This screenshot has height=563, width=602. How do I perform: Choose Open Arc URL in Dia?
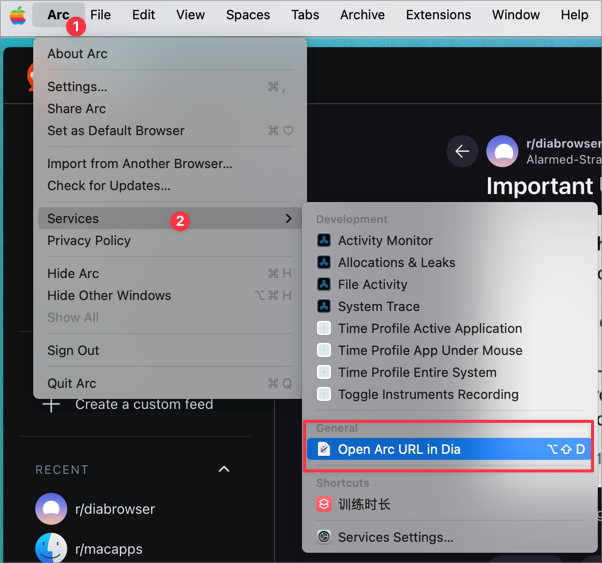click(x=449, y=449)
